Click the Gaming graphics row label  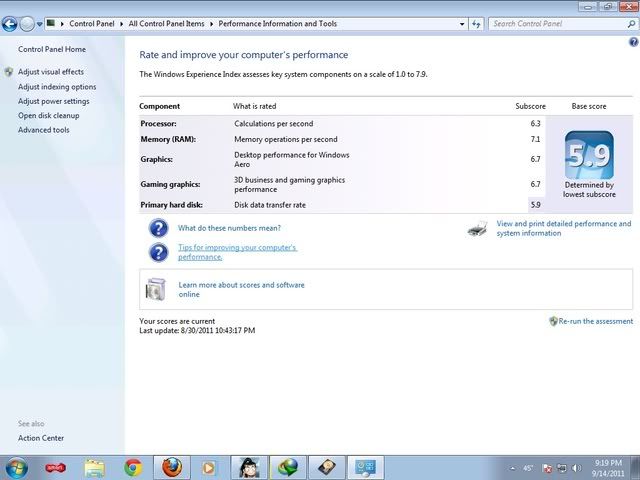coord(170,184)
